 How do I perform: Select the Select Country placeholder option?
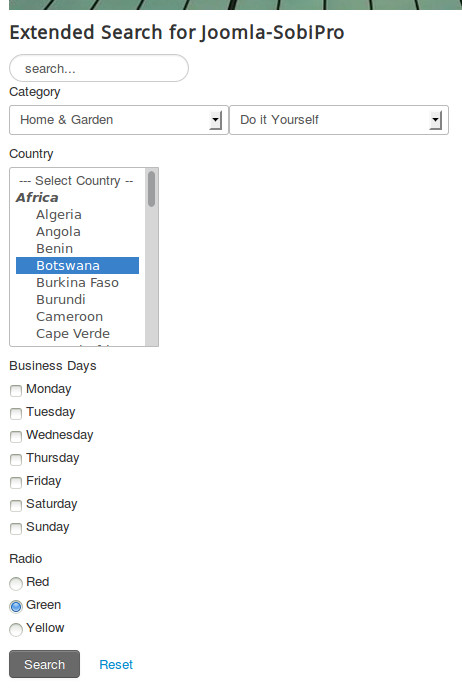77,181
